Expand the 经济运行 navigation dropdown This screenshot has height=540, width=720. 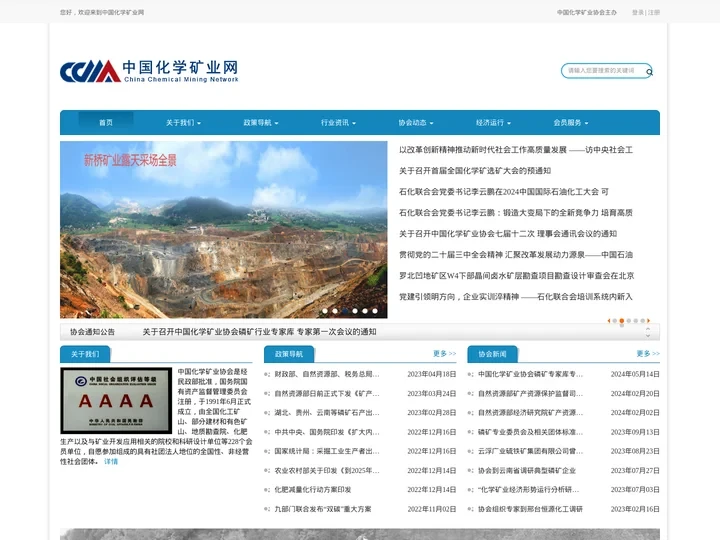493,123
